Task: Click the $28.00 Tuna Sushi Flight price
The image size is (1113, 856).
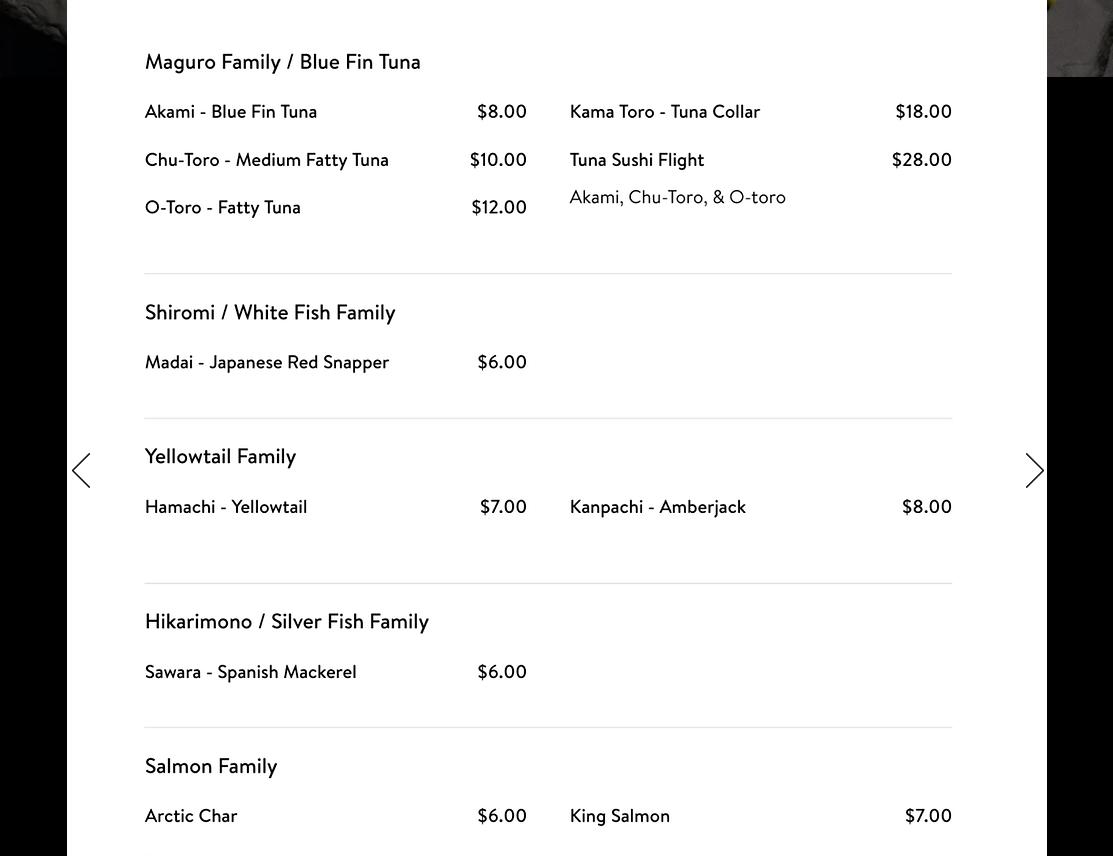Action: [x=921, y=160]
